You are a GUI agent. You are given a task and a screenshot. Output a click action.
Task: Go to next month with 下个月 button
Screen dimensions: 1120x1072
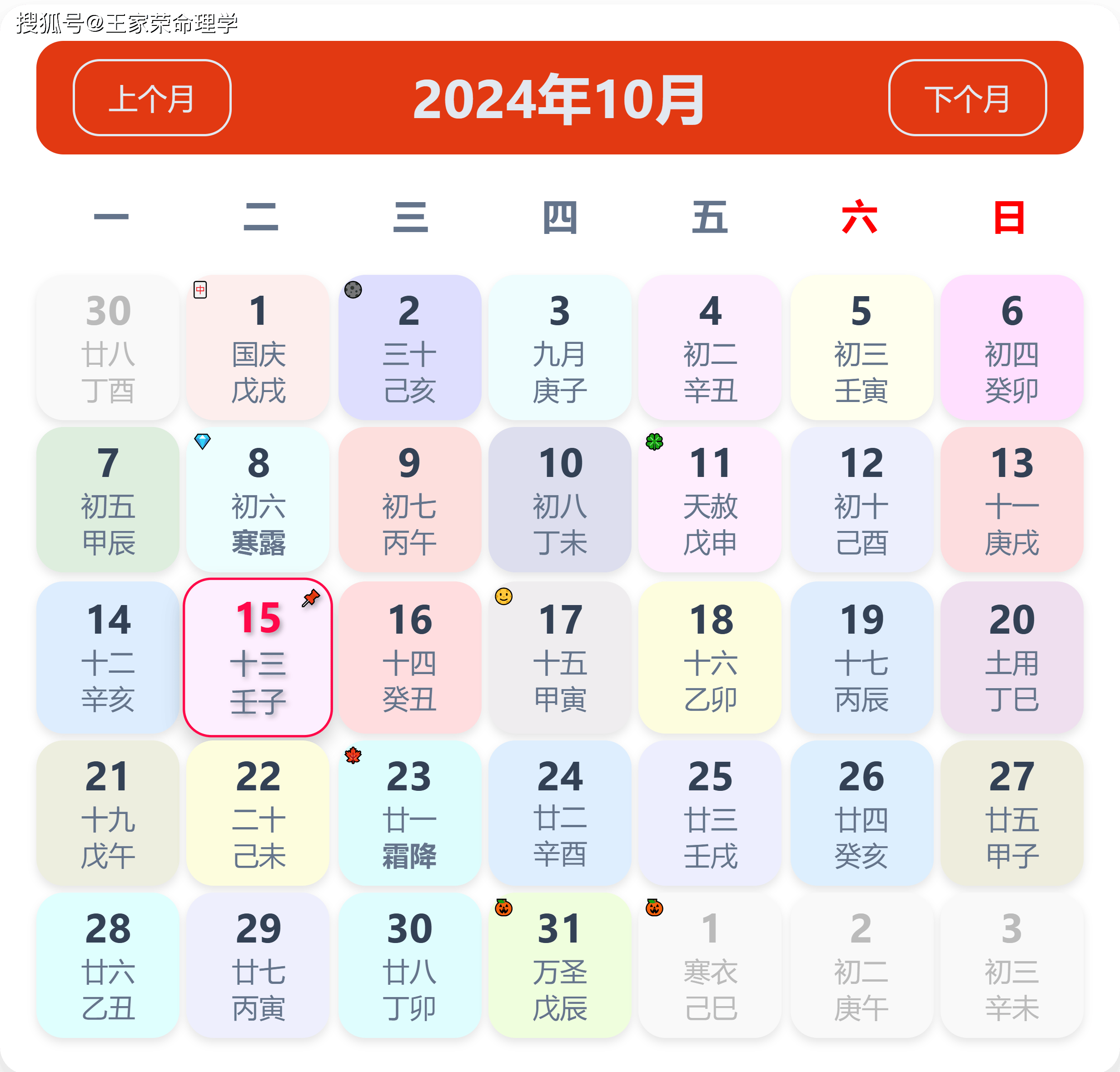tap(967, 98)
